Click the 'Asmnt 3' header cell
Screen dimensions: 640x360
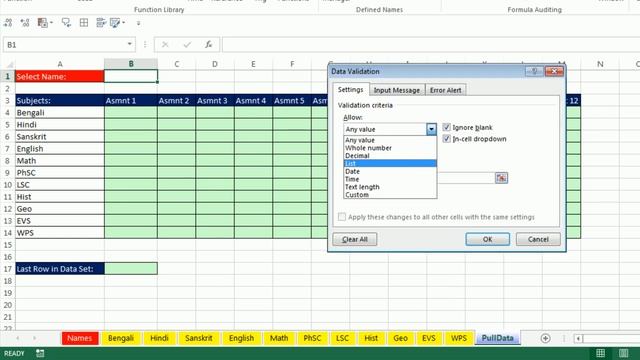(x=215, y=100)
